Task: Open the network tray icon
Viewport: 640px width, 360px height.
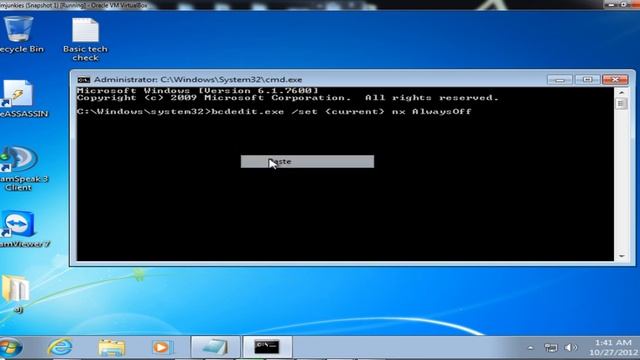Action: (551, 348)
